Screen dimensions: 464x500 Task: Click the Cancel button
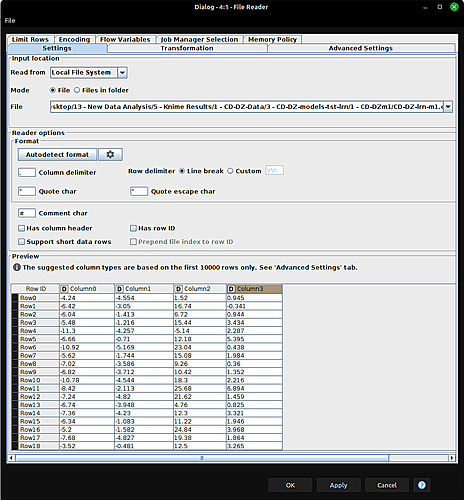[x=387, y=485]
